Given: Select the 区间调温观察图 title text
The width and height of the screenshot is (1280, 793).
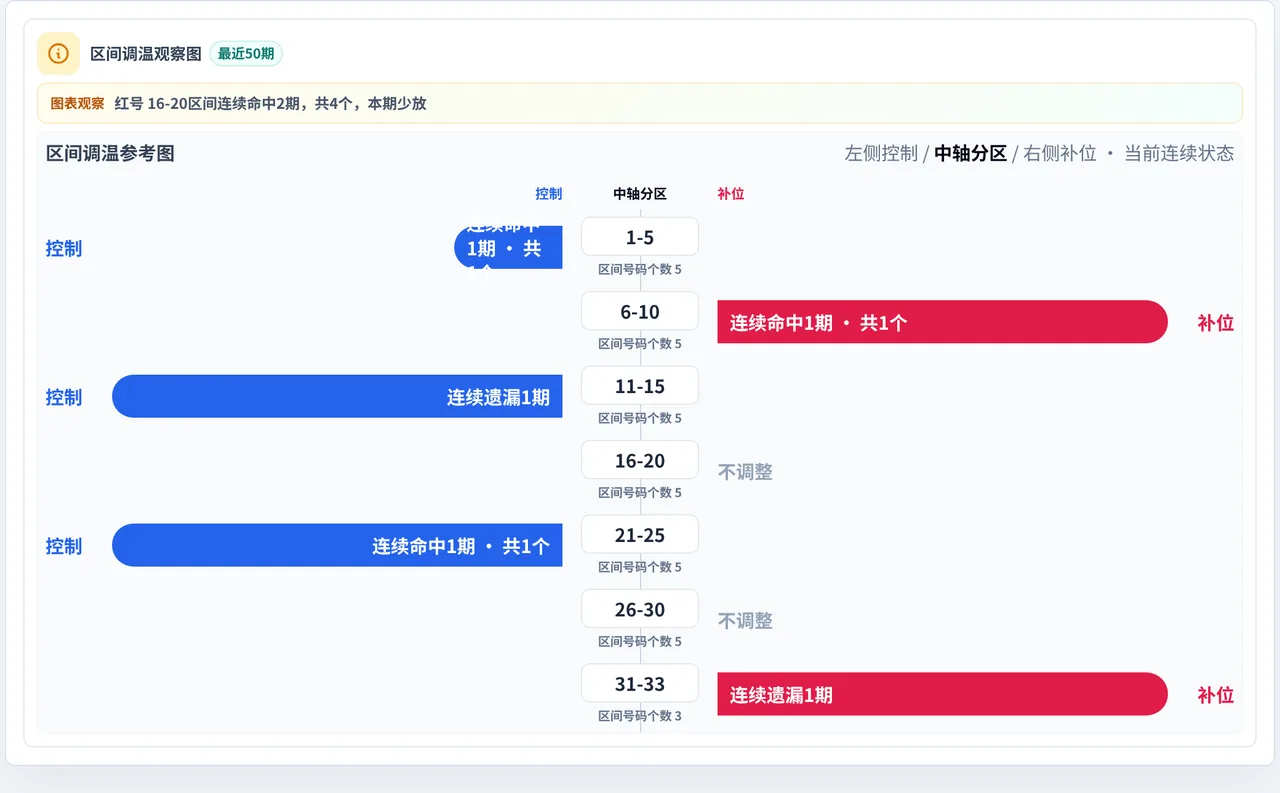Looking at the screenshot, I should pyautogui.click(x=146, y=54).
